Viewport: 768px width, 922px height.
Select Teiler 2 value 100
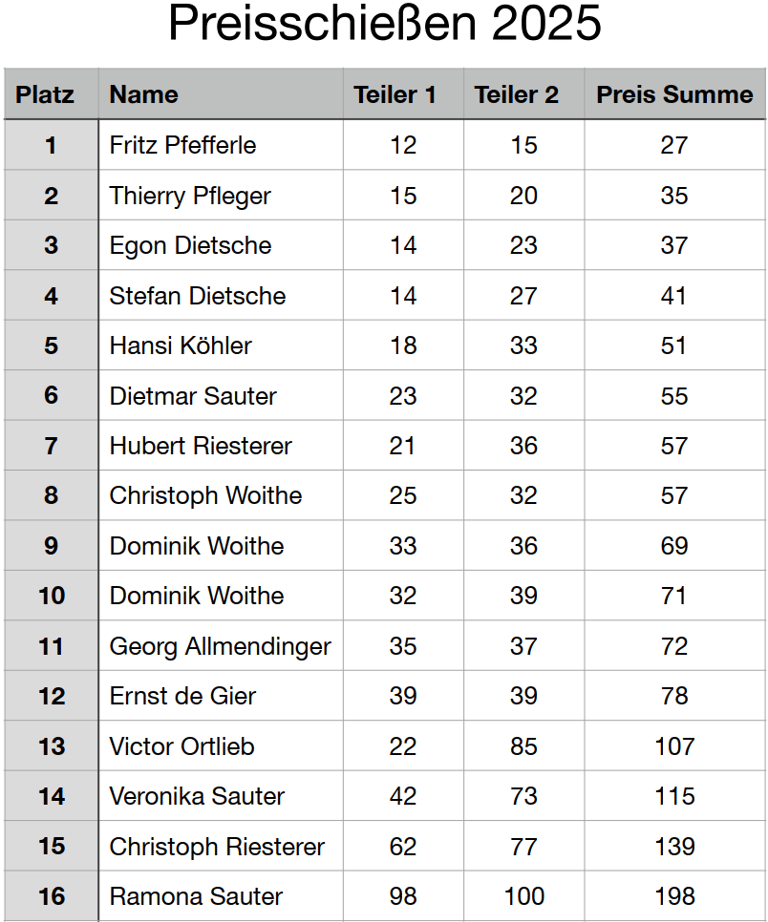click(x=523, y=896)
